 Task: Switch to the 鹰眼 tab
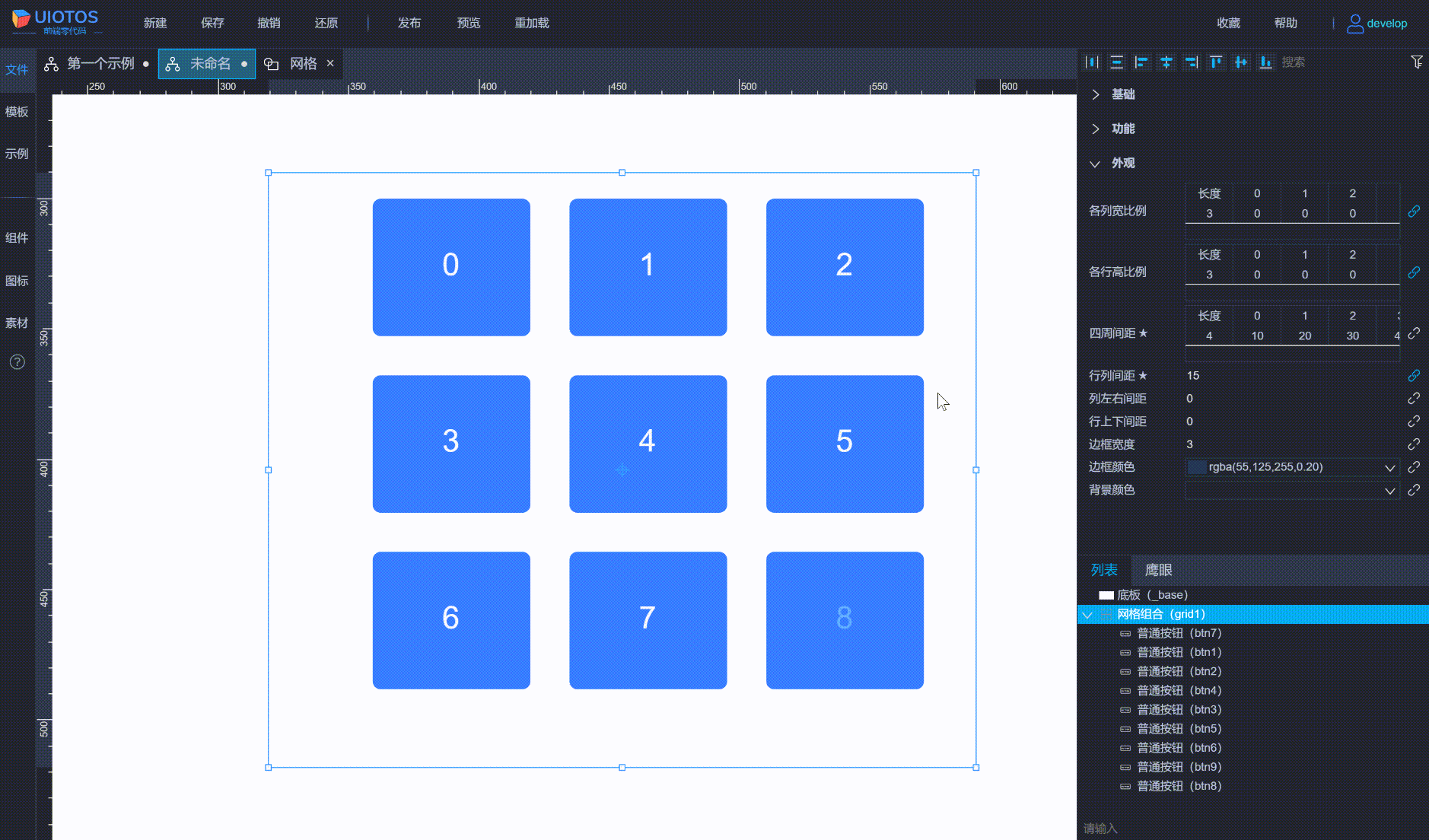tap(1158, 570)
